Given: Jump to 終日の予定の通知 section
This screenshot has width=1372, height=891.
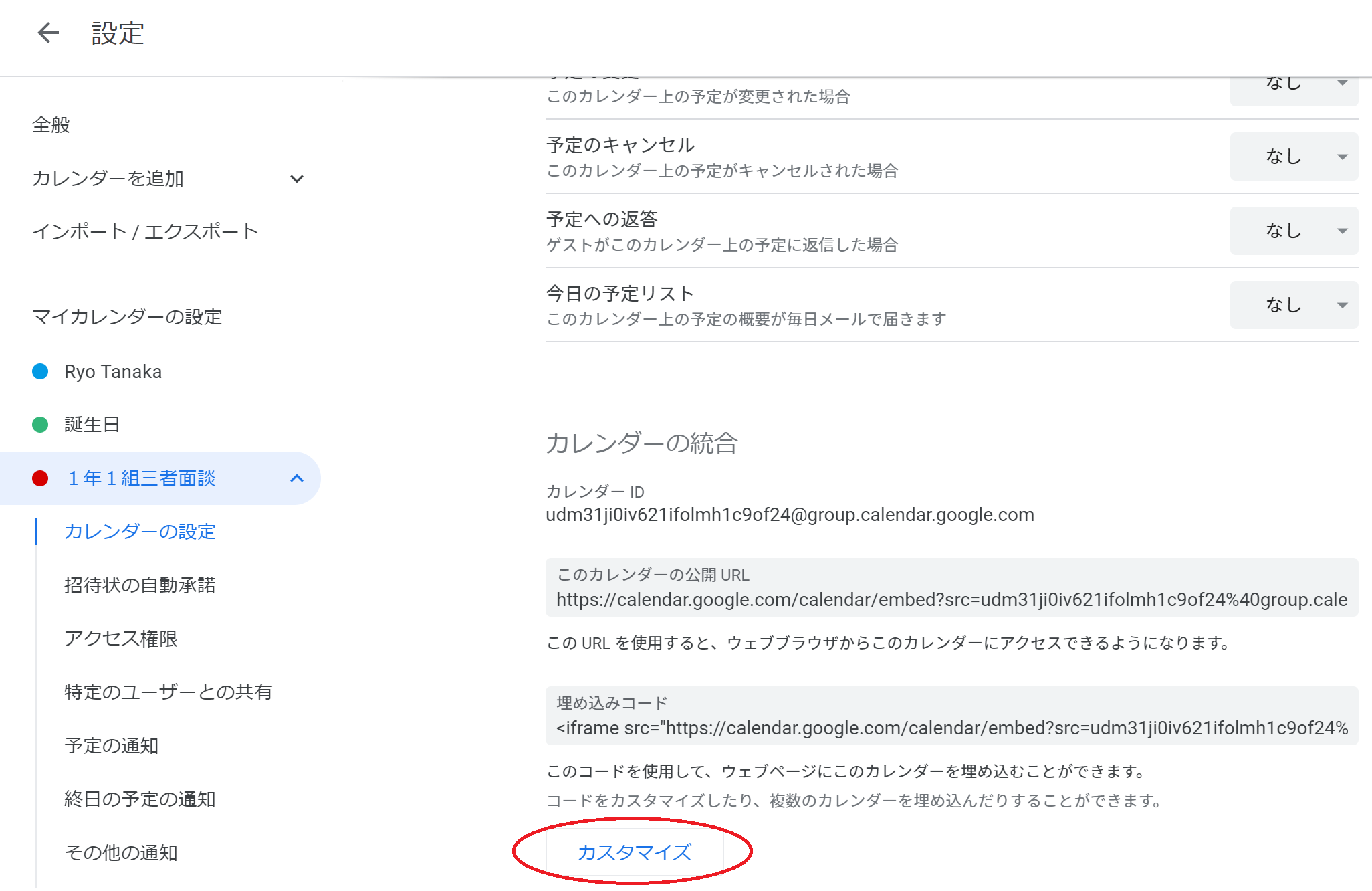Looking at the screenshot, I should (x=140, y=799).
